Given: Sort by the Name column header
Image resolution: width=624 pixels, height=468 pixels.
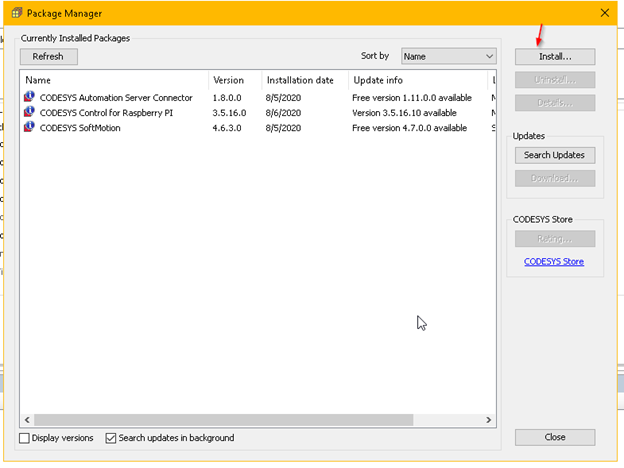Looking at the screenshot, I should click(115, 80).
